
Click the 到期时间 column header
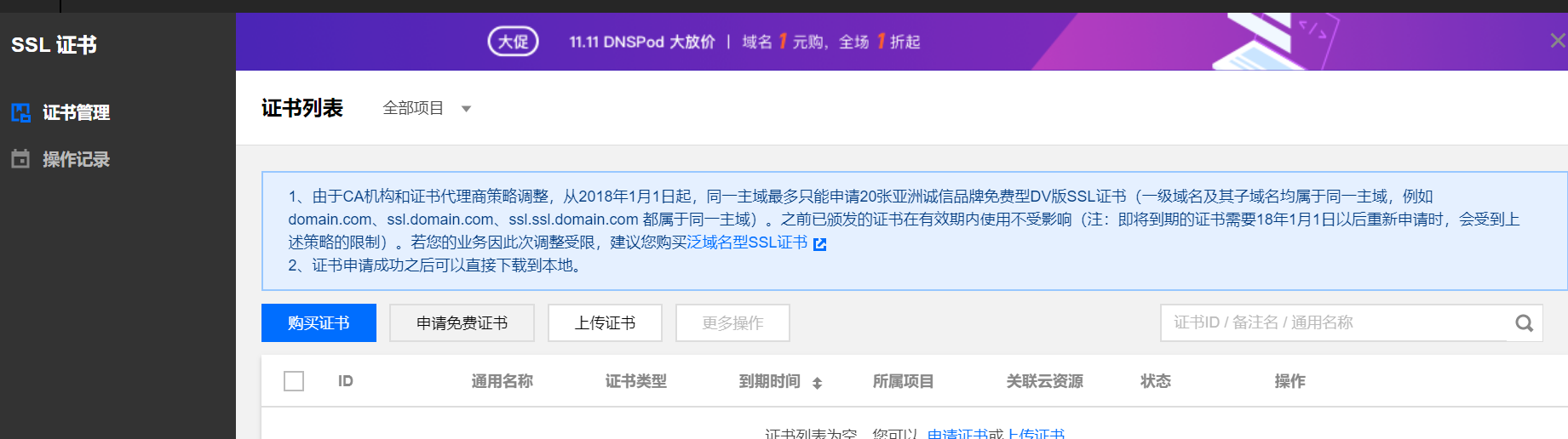pos(770,381)
